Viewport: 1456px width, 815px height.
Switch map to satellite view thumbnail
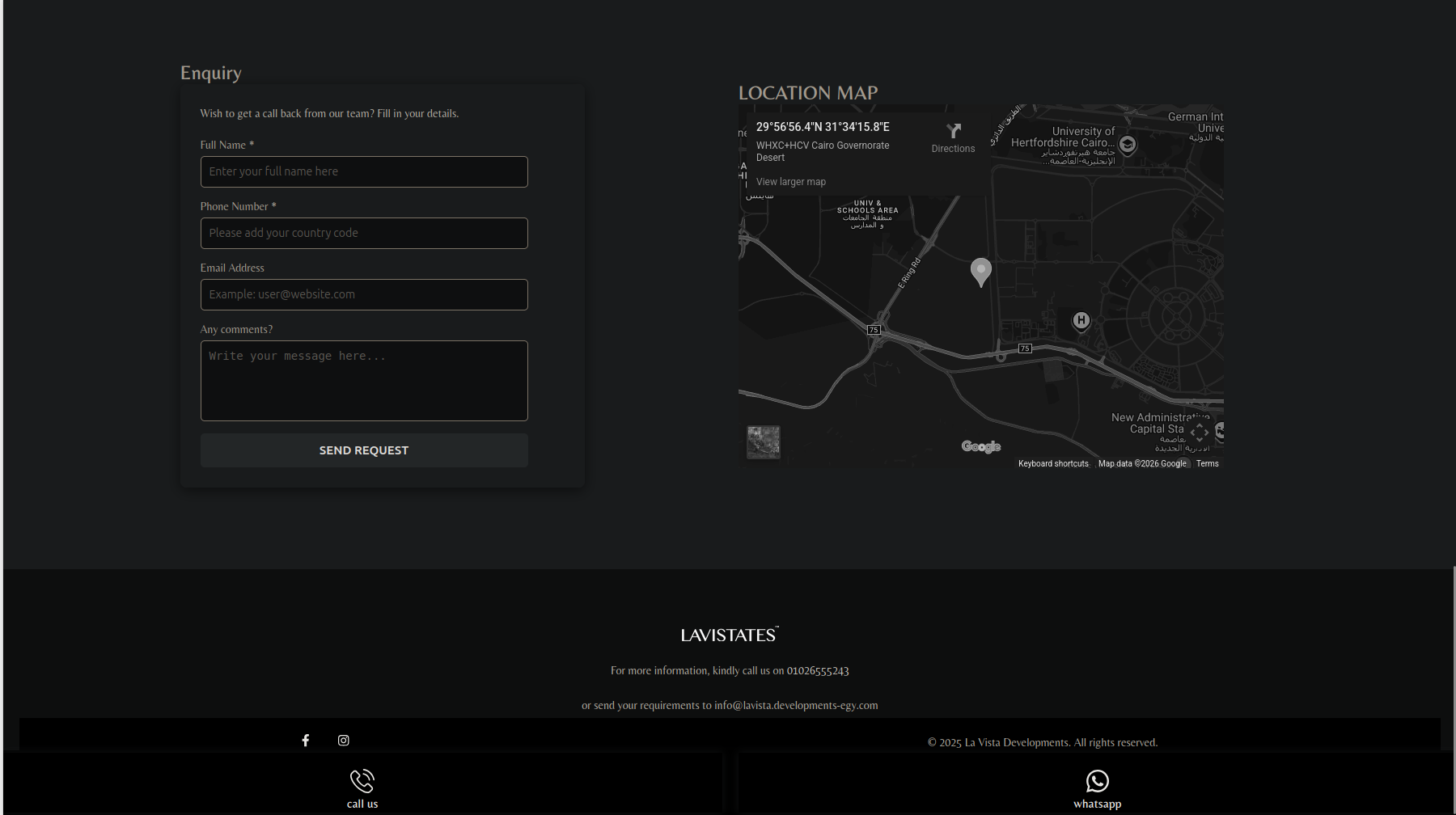click(763, 442)
